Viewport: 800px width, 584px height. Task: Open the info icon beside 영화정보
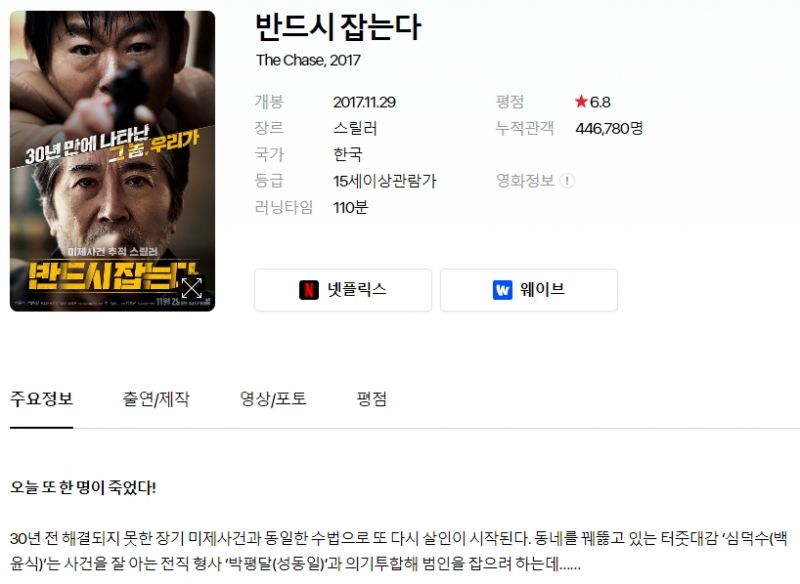click(x=567, y=181)
